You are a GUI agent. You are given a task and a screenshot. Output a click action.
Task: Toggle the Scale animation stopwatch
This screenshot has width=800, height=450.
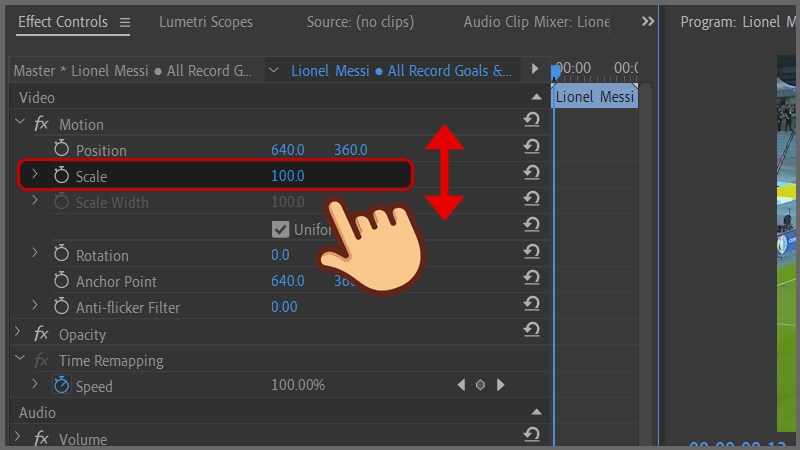[x=61, y=174]
